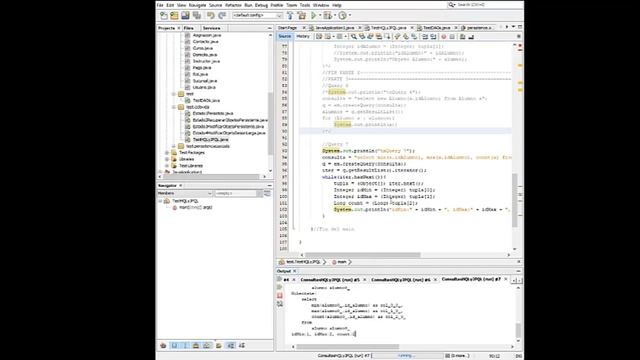Click the Stop Macro Recording icon
The height and width of the screenshot is (360, 640).
point(452,37)
